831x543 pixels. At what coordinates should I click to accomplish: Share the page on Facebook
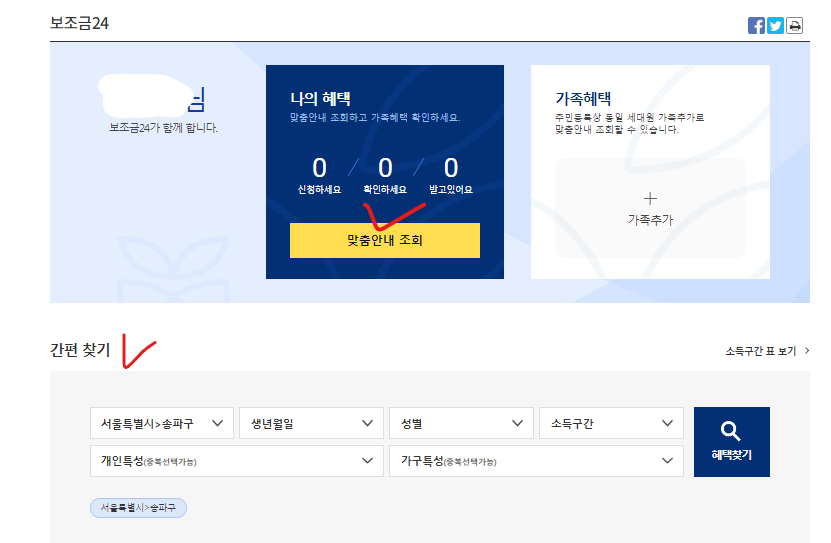click(756, 25)
